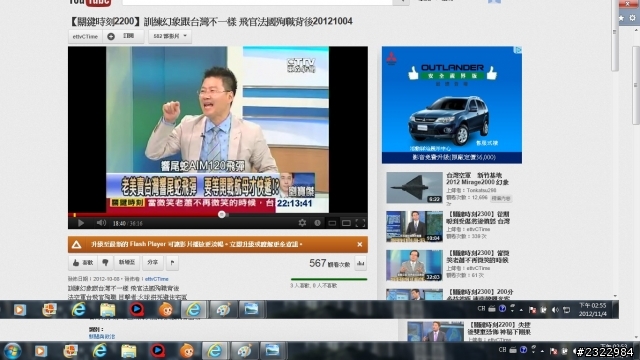640x360 pixels.
Task: Play the paused YouTube video
Action: 80,223
